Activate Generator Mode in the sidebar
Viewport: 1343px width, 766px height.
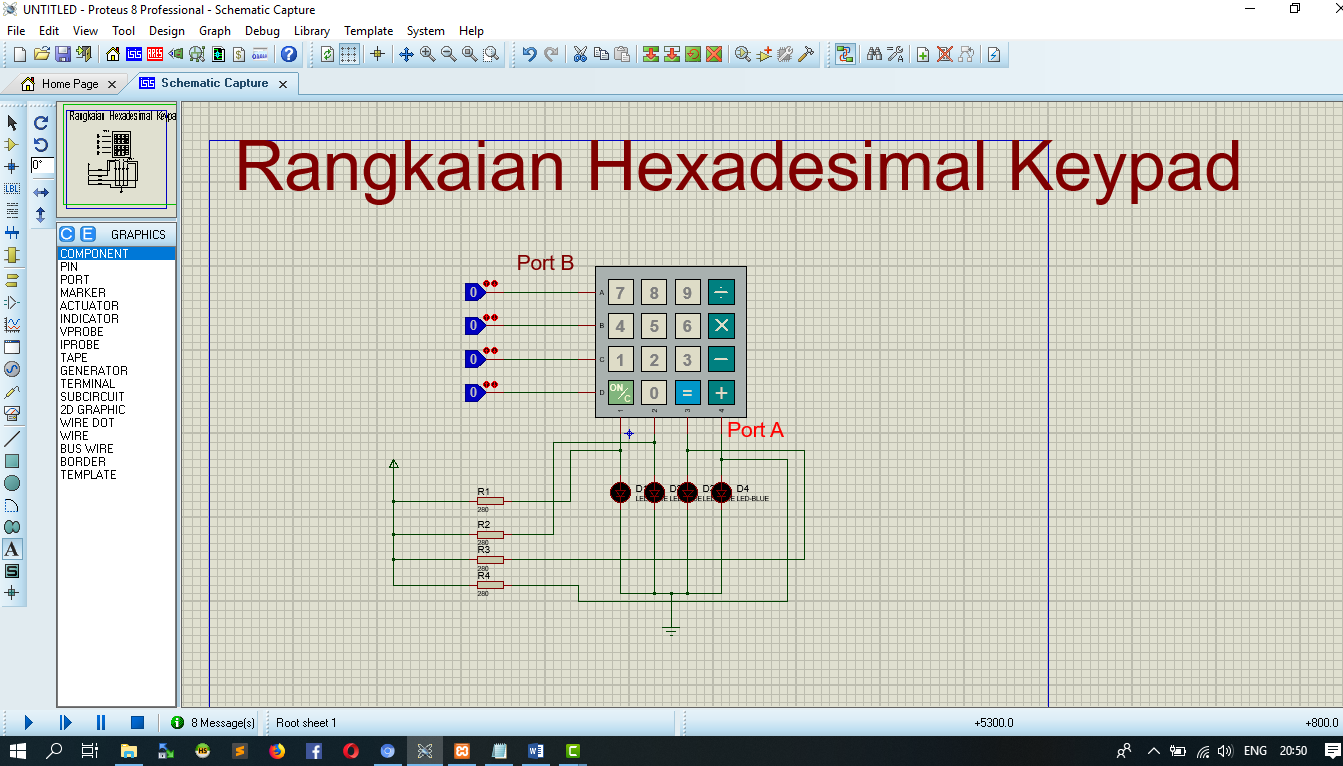tap(12, 369)
